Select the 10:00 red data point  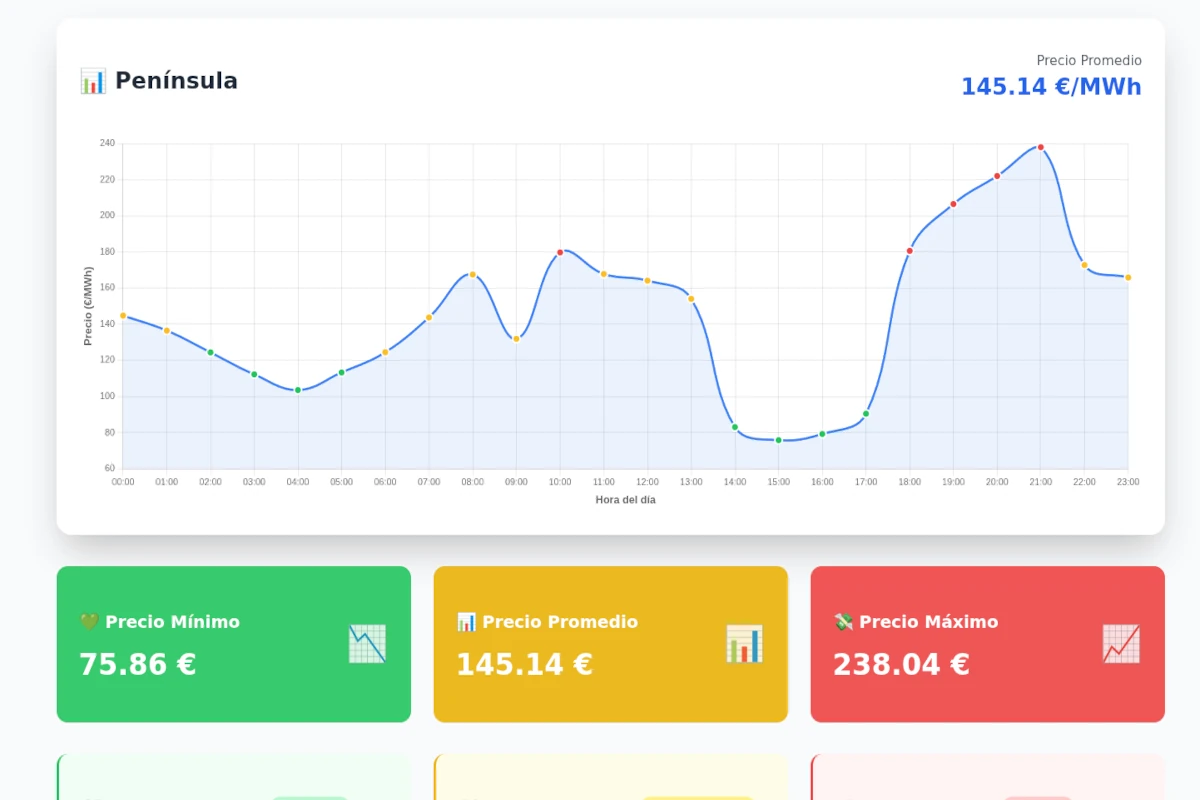click(x=560, y=252)
